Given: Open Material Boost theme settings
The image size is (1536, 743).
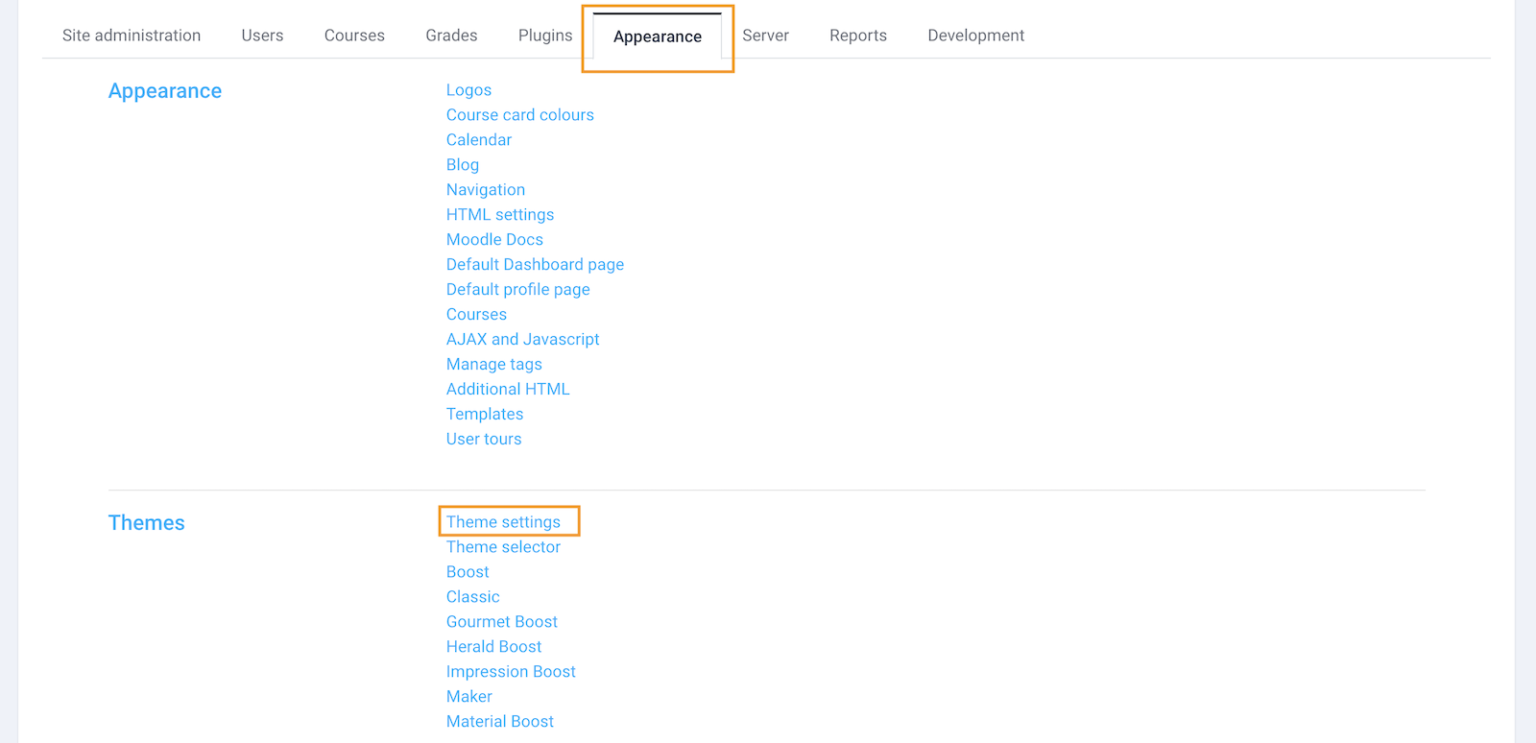Looking at the screenshot, I should 499,721.
